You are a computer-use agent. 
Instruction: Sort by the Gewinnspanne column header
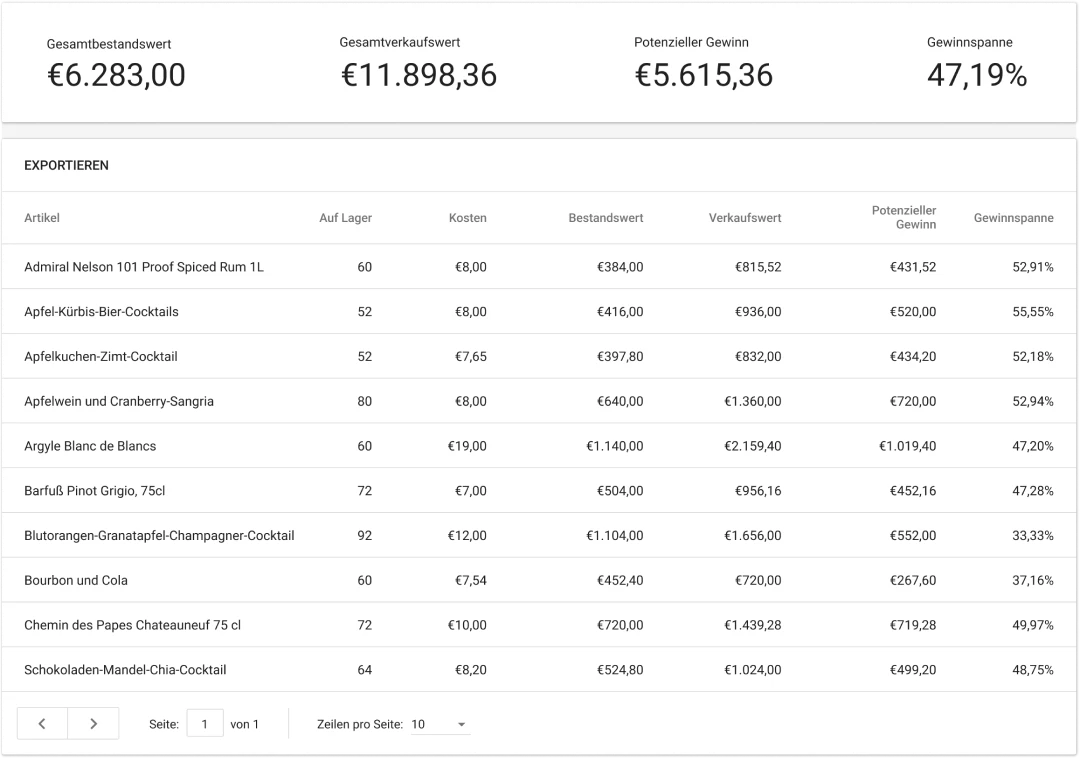pos(1013,218)
